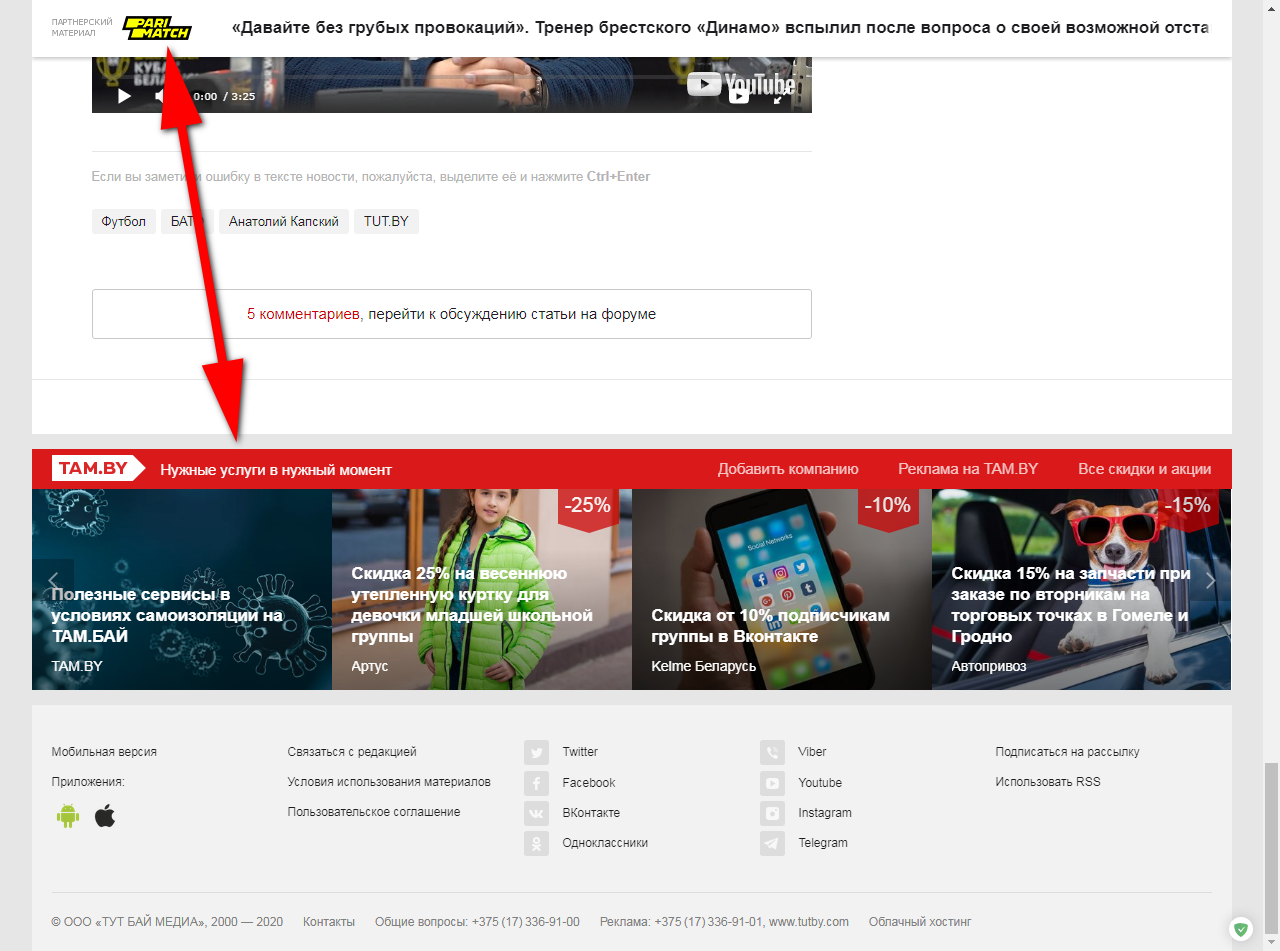Screen dimensions: 1280x951
Task: Open Одноклассники text link
Action: 605,843
